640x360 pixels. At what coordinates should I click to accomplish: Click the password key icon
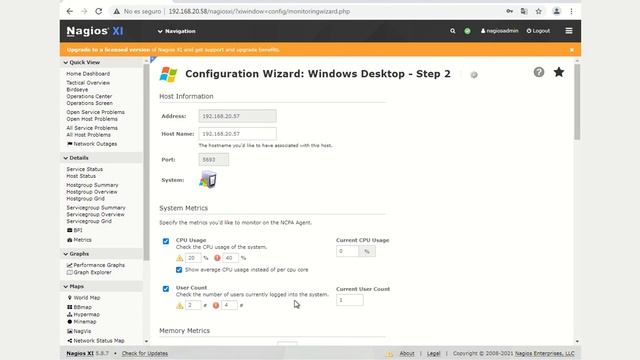point(509,11)
